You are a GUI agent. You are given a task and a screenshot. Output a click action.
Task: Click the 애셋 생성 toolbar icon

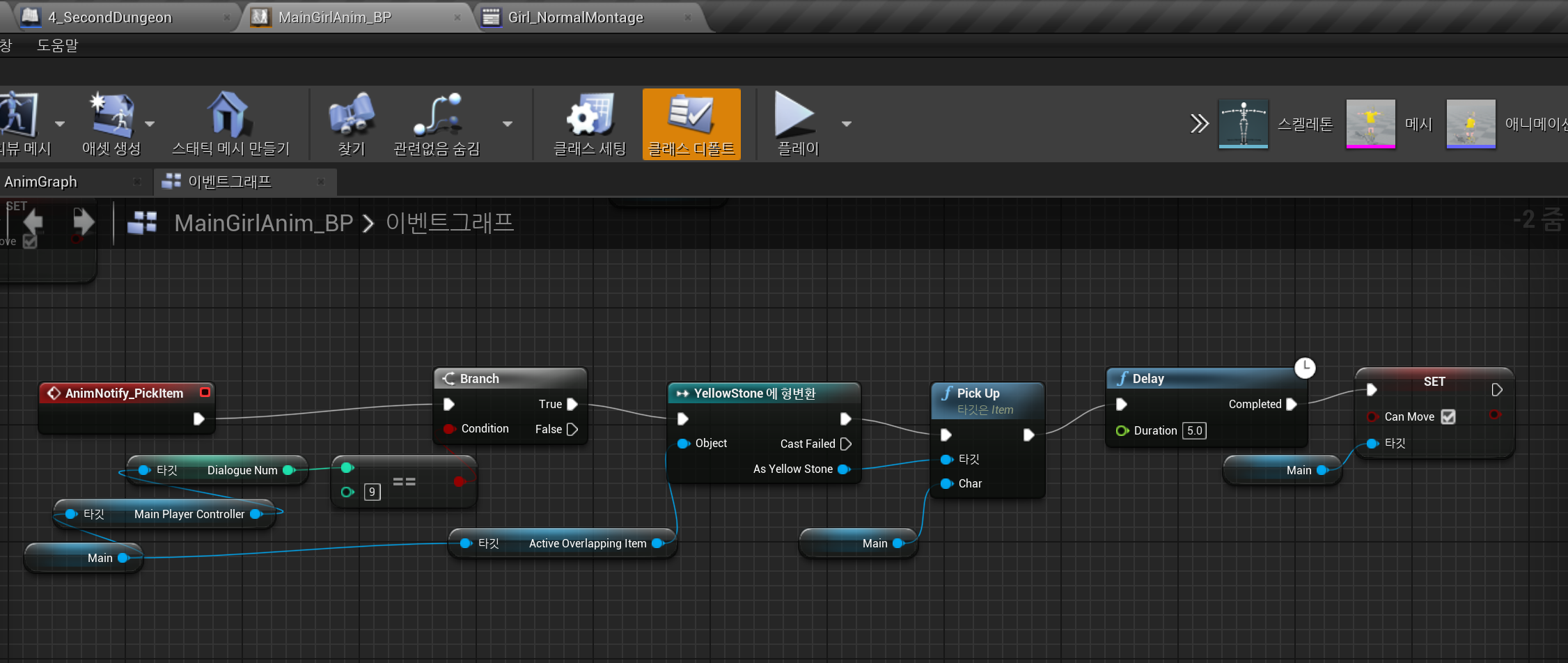tap(111, 115)
